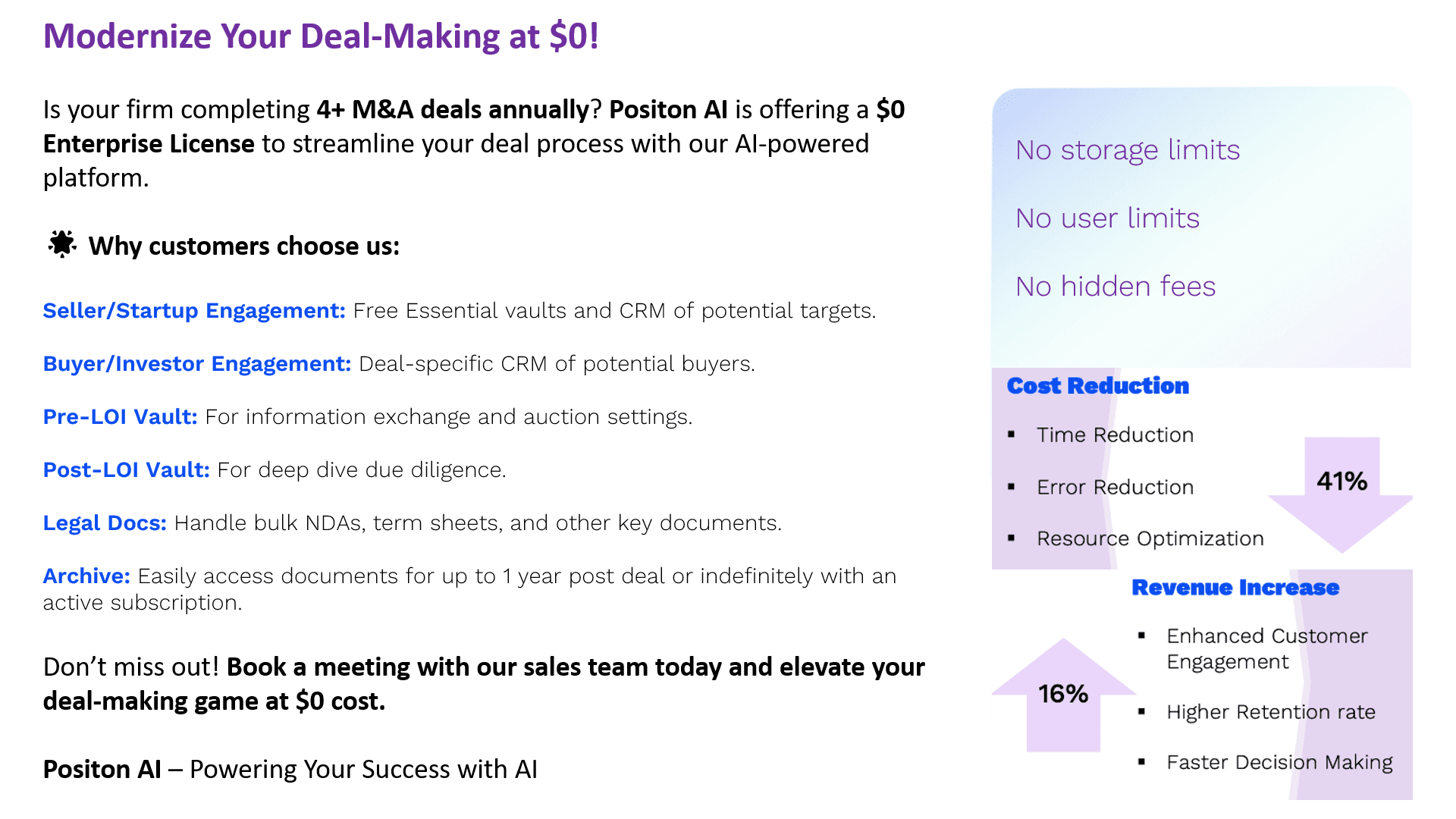Select the Time Reduction bullet
The width and height of the screenshot is (1456, 819).
pos(1115,435)
